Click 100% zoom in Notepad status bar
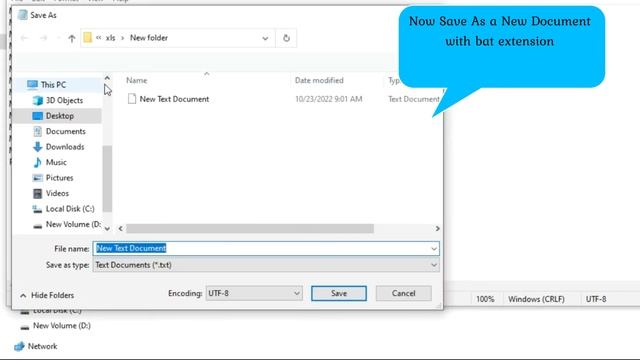Viewport: 640px width, 360px height. (x=485, y=299)
